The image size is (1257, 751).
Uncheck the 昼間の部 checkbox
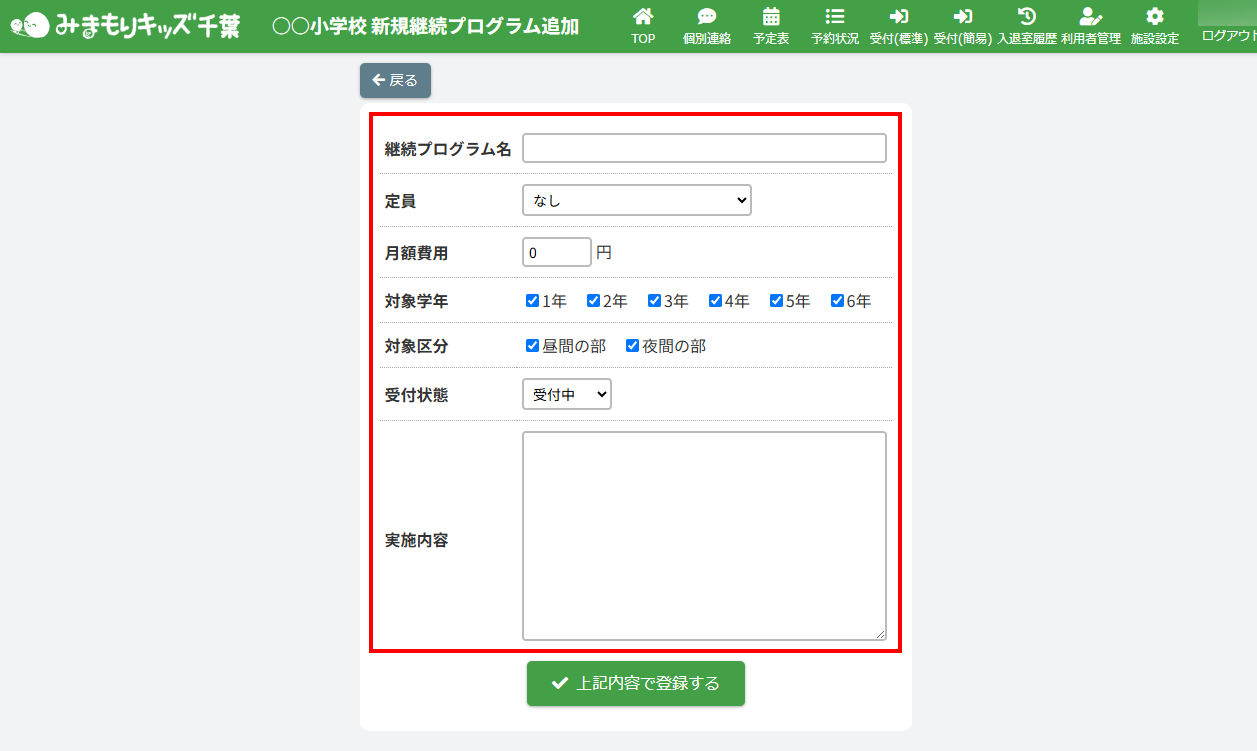pyautogui.click(x=533, y=346)
